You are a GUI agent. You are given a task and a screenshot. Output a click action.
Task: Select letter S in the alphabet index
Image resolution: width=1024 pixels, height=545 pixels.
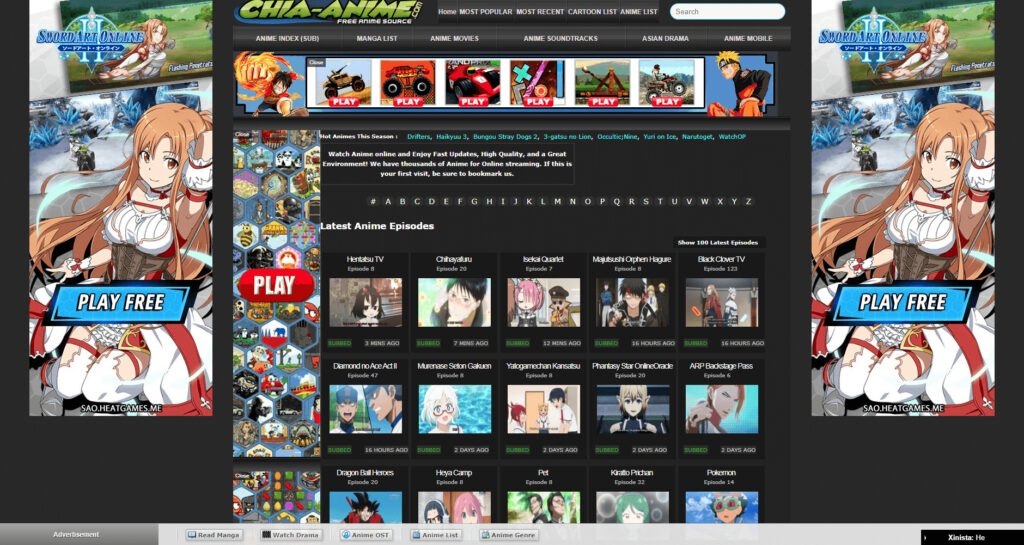(x=646, y=202)
